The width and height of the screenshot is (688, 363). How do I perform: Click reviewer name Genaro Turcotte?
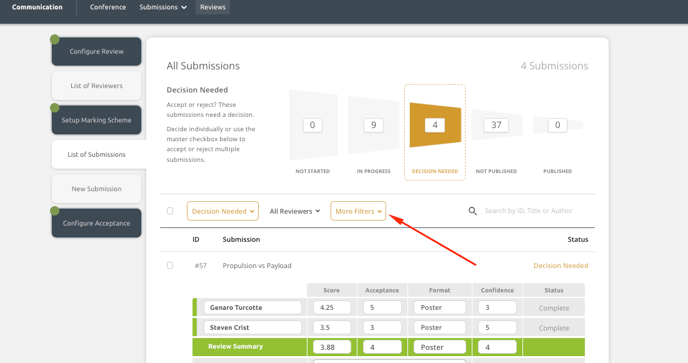[253, 308]
